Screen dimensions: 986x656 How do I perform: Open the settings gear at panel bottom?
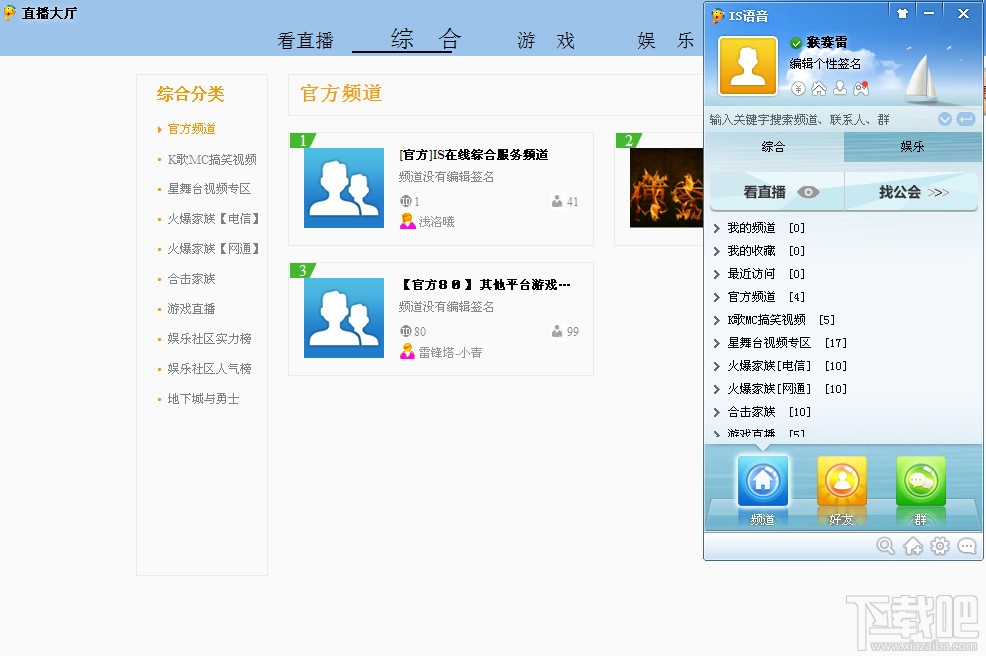click(940, 546)
